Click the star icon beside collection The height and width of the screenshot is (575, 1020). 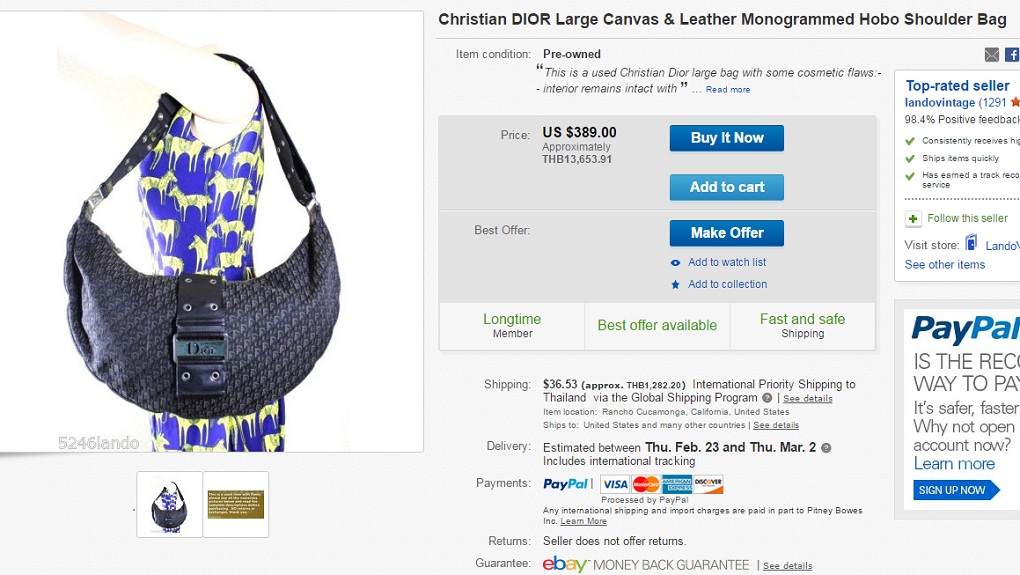point(675,284)
